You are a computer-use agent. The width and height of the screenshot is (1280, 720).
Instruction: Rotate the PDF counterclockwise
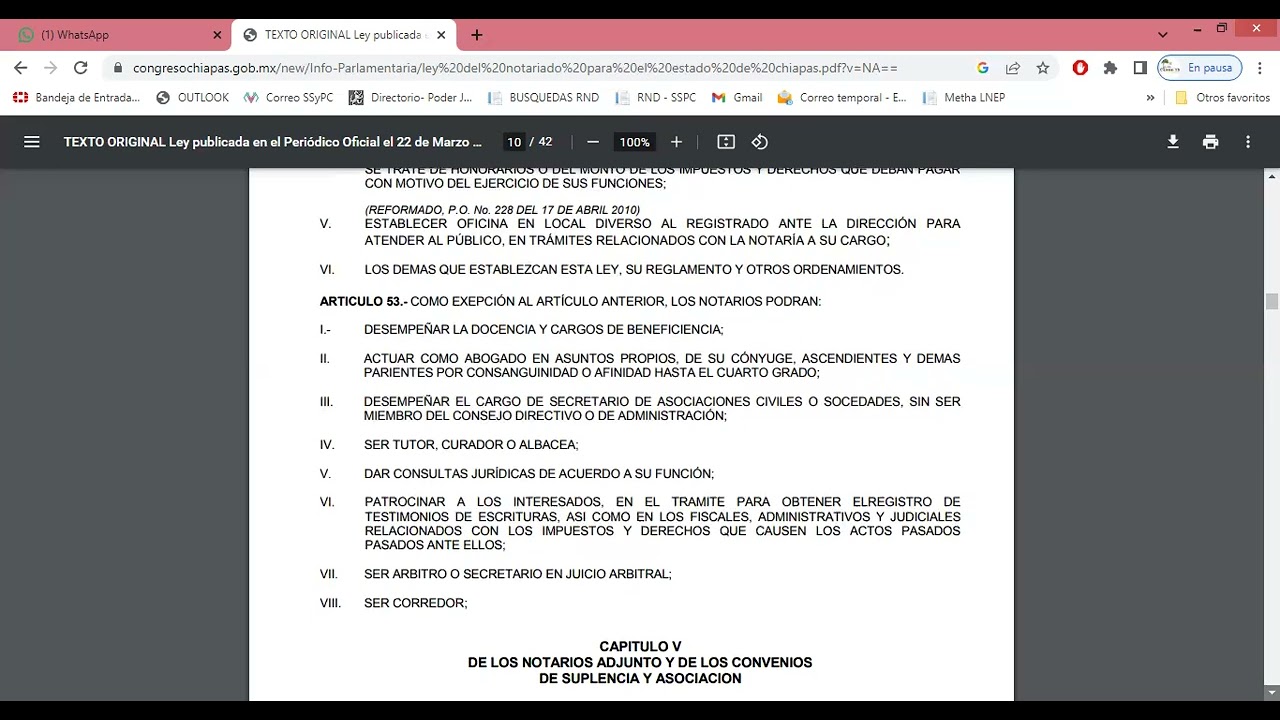coord(760,142)
